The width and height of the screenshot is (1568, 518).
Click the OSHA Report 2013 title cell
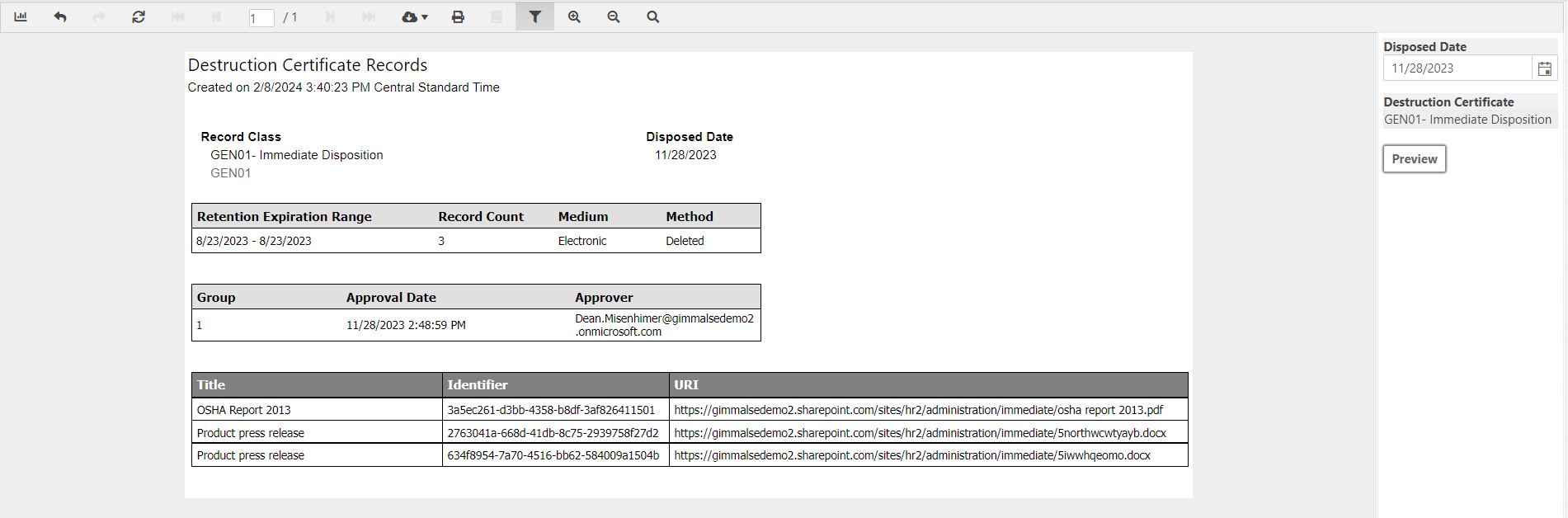click(244, 410)
